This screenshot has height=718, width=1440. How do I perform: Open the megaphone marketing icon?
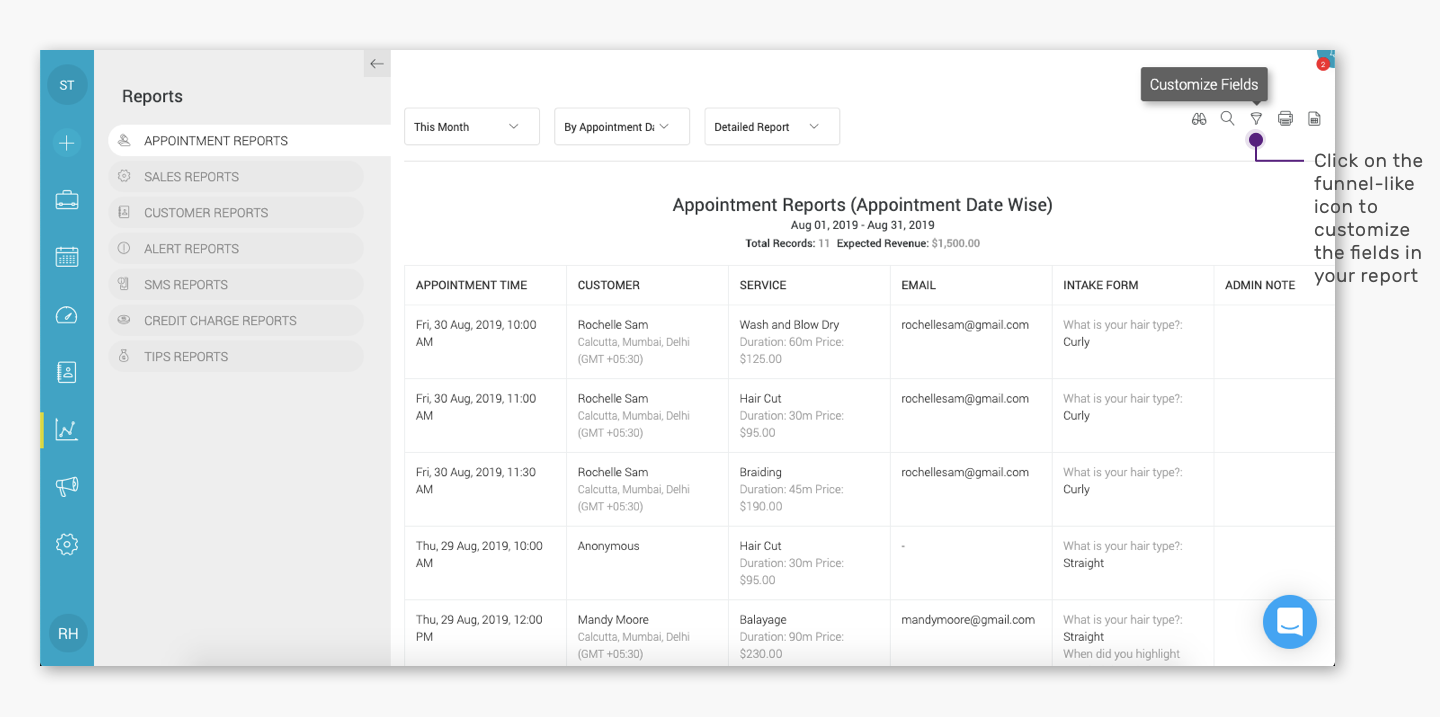[67, 487]
